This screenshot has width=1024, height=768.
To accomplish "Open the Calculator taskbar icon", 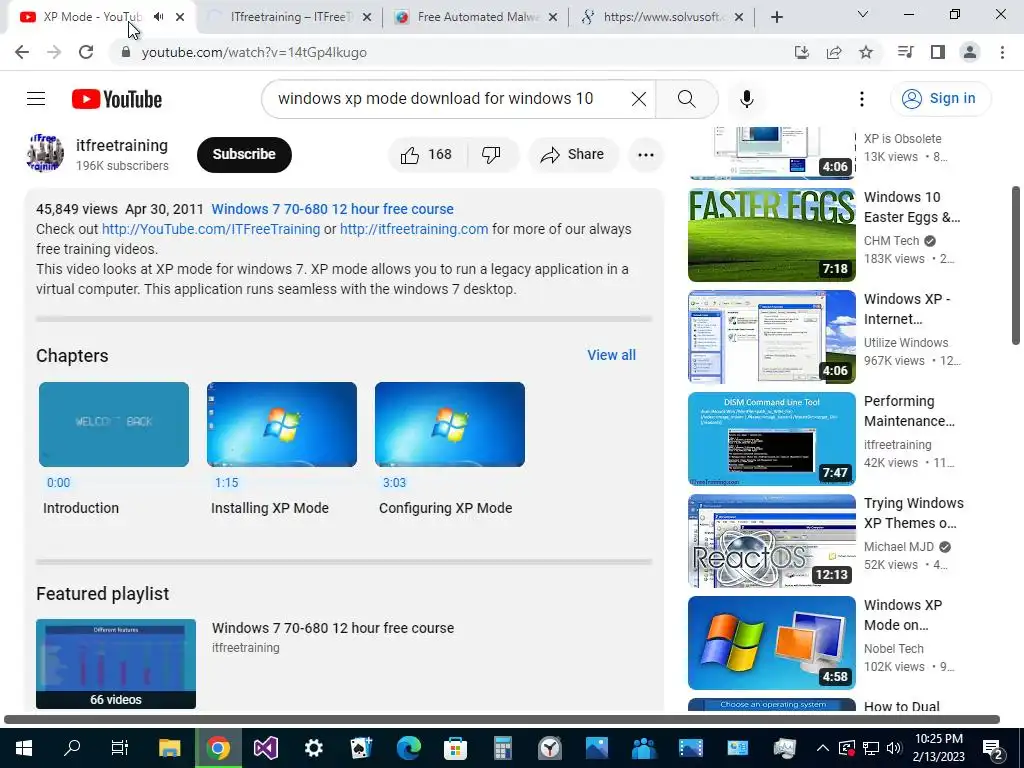I will coord(502,748).
